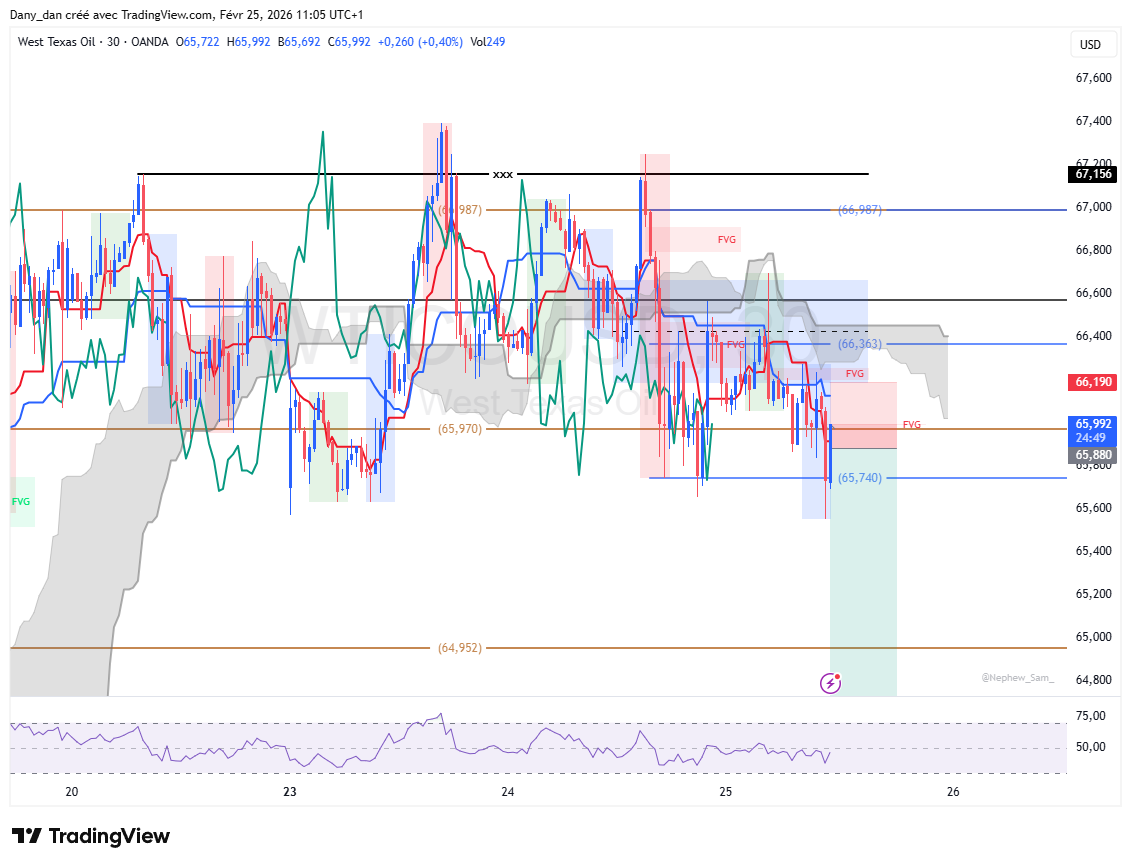Select the C65,992 close value
The width and height of the screenshot is (1131, 866).
(x=349, y=42)
